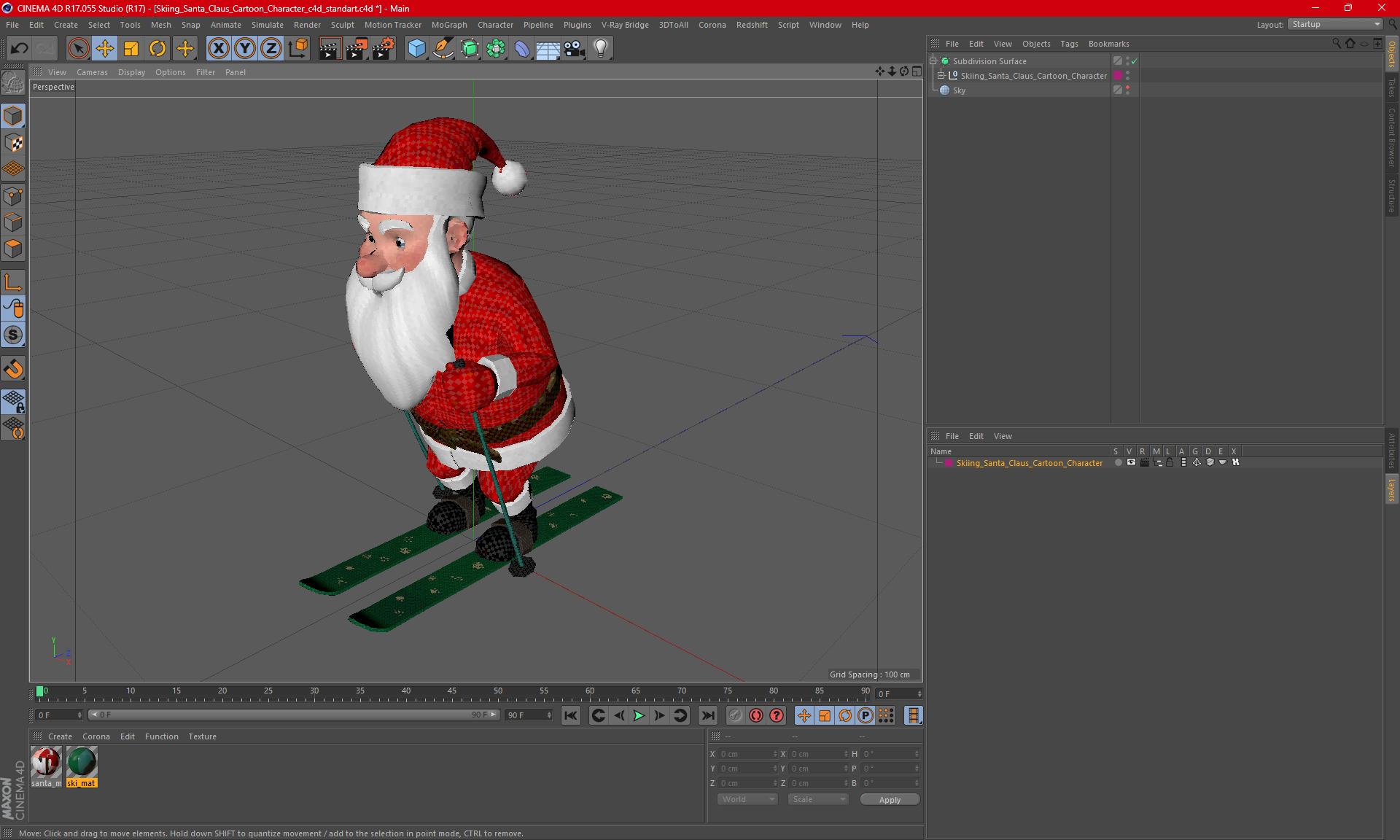This screenshot has width=1400, height=840.
Task: Render to Picture Viewer
Action: pyautogui.click(x=357, y=49)
